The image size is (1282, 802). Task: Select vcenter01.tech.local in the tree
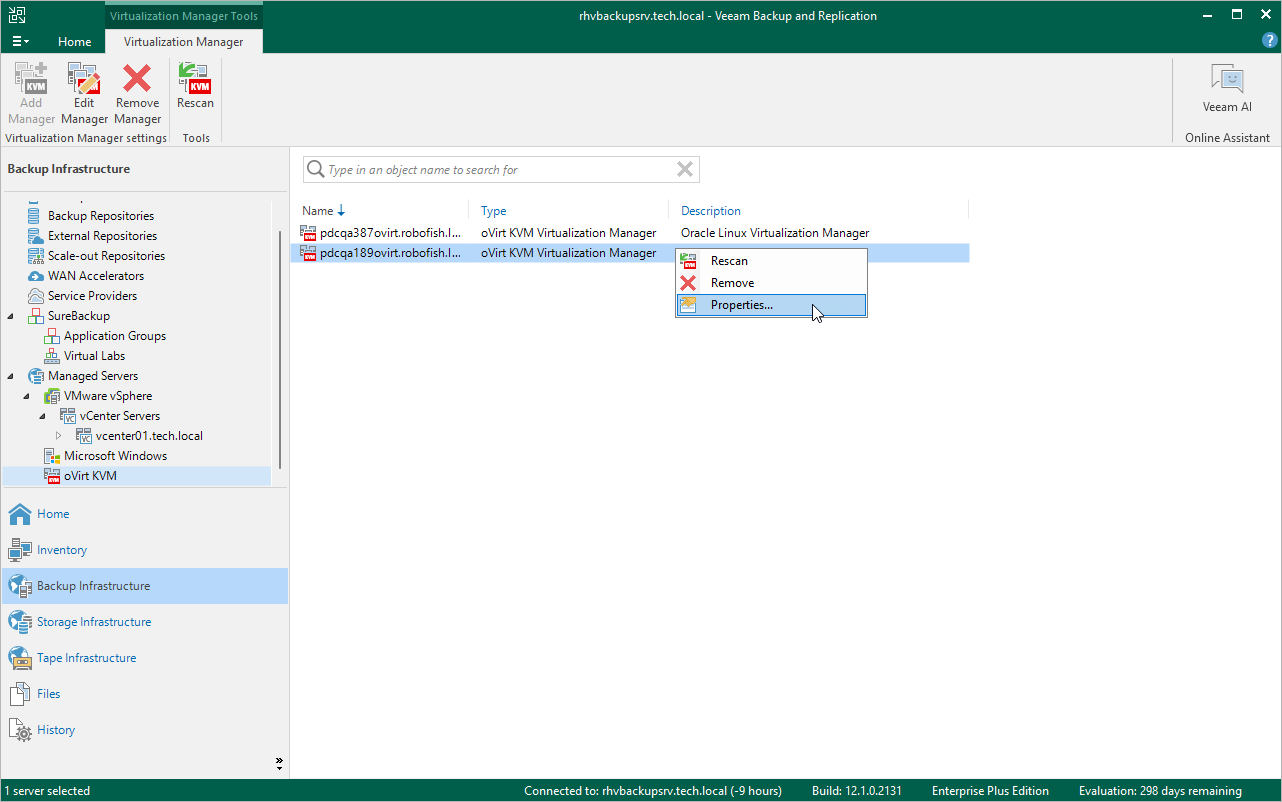[150, 436]
